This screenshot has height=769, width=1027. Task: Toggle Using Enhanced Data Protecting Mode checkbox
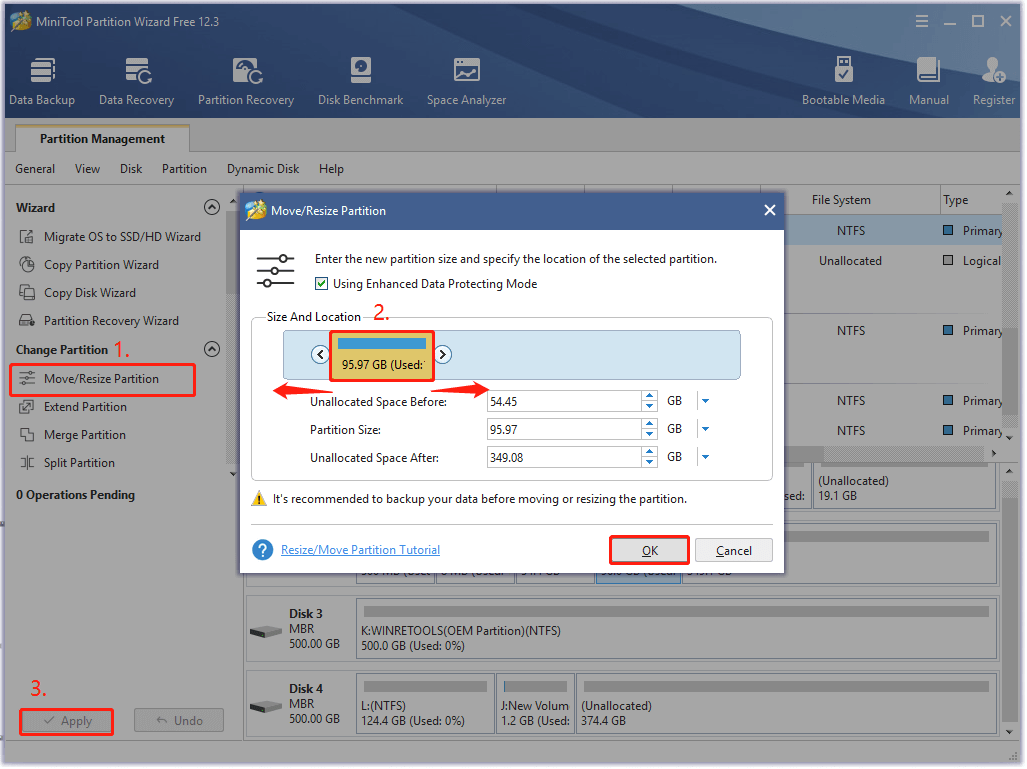point(321,284)
